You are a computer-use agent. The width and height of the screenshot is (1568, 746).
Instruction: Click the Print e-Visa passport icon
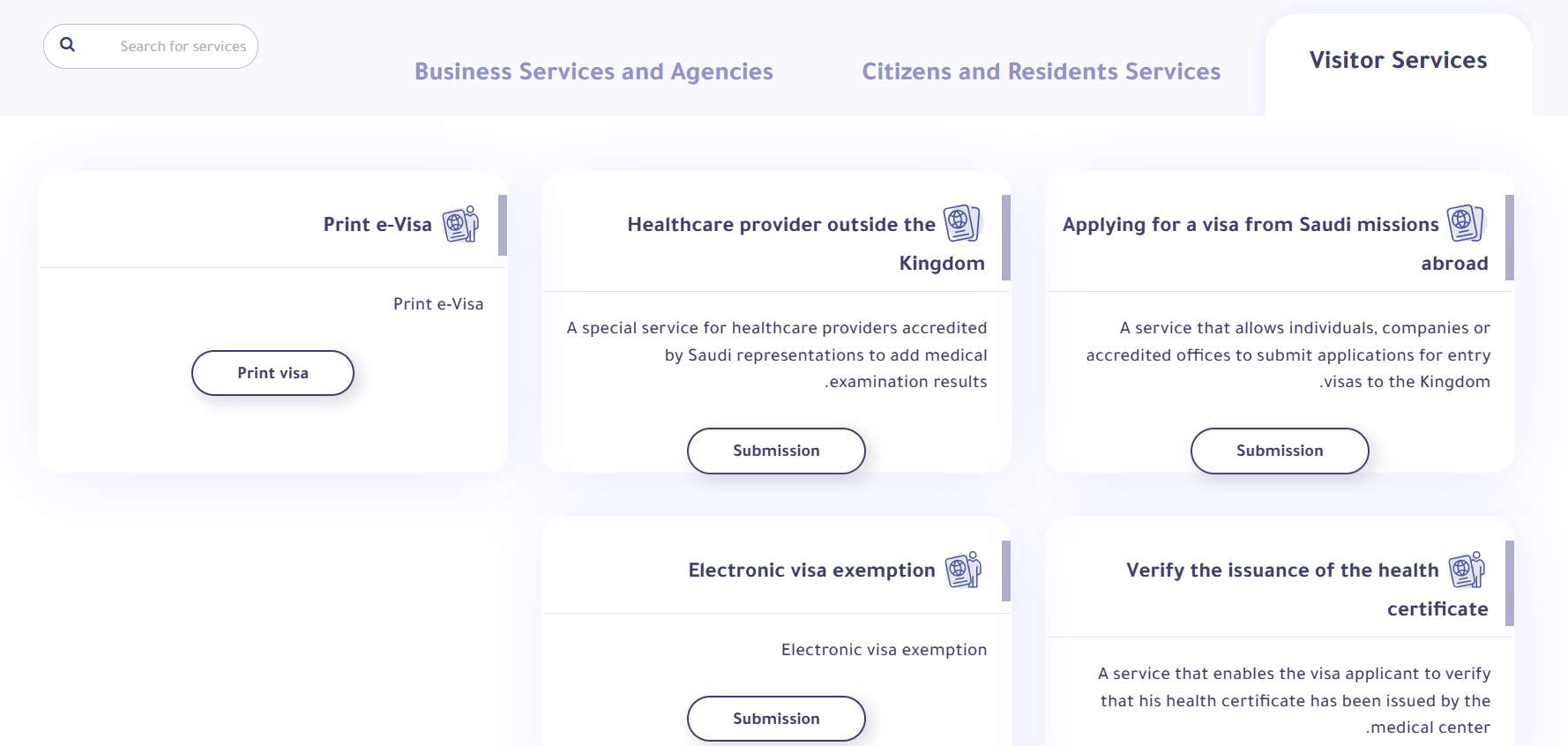coord(460,224)
